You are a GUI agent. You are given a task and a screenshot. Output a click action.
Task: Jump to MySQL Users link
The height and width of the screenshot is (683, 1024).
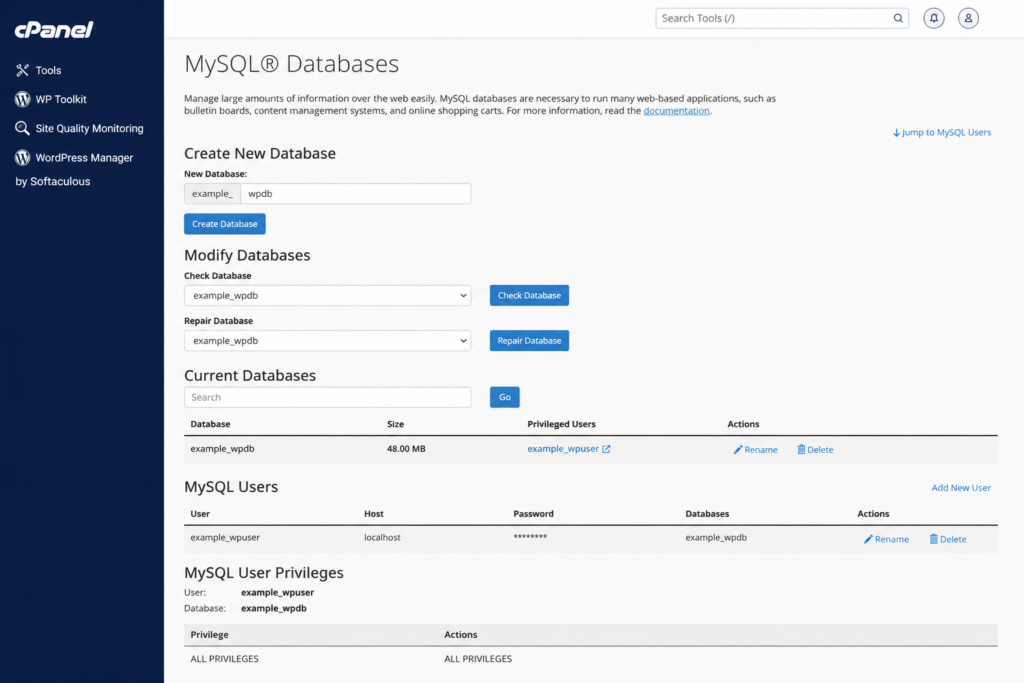click(942, 133)
